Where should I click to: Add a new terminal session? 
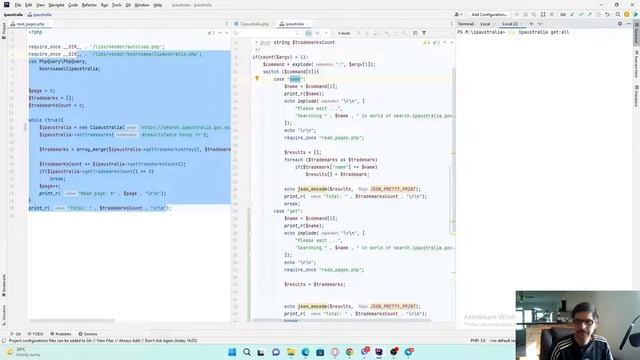(x=531, y=24)
